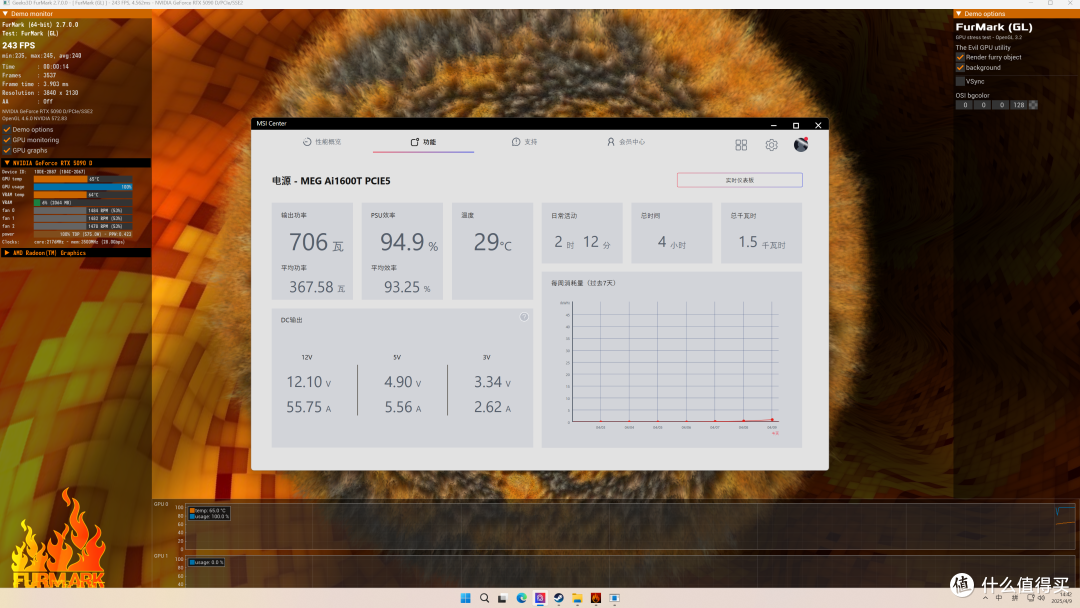Image resolution: width=1080 pixels, height=608 pixels.
Task: Click the 367.58 瓦 average power value
Action: point(317,287)
